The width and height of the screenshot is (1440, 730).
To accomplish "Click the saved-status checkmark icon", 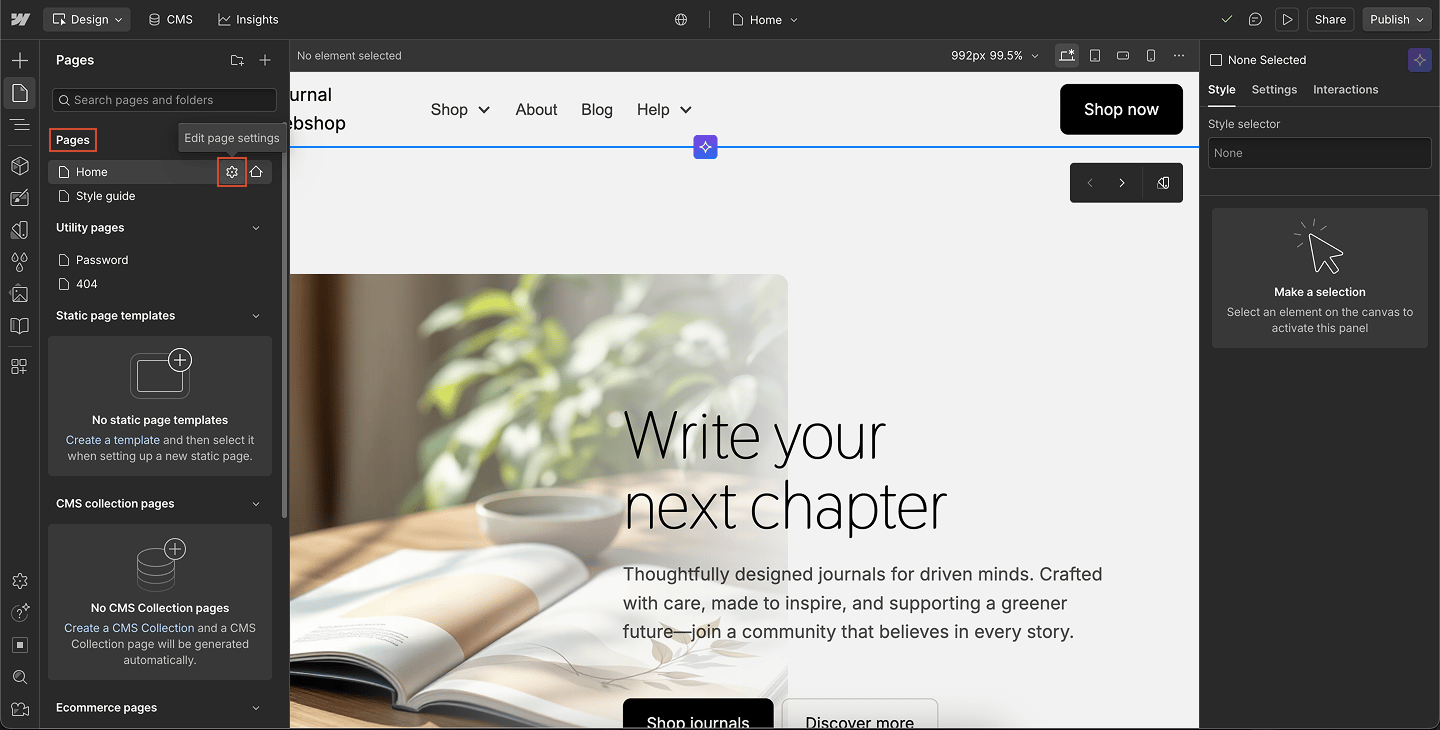I will 1227,19.
